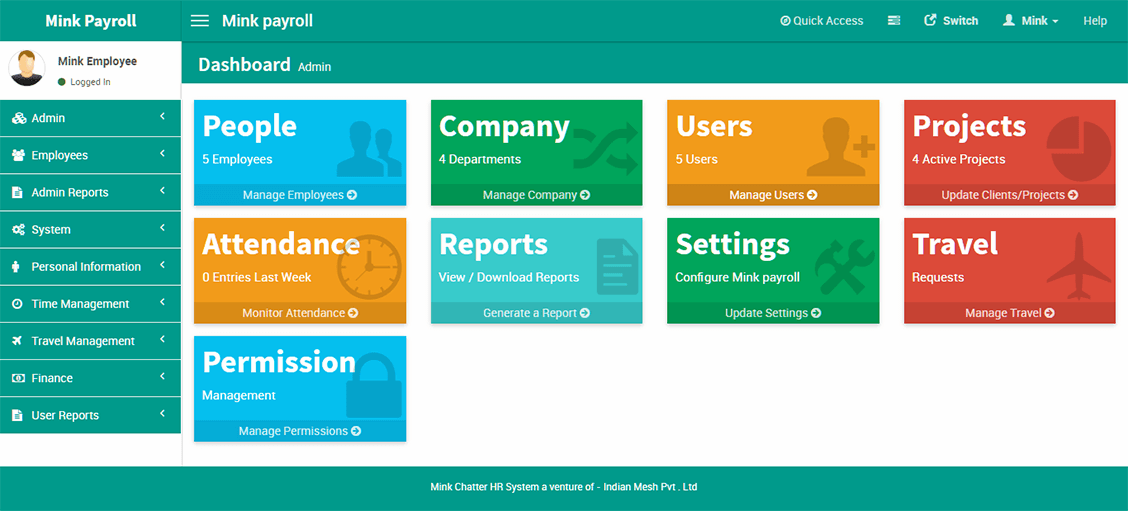Click the Admin Reports document icon
1128x511 pixels.
(17, 193)
